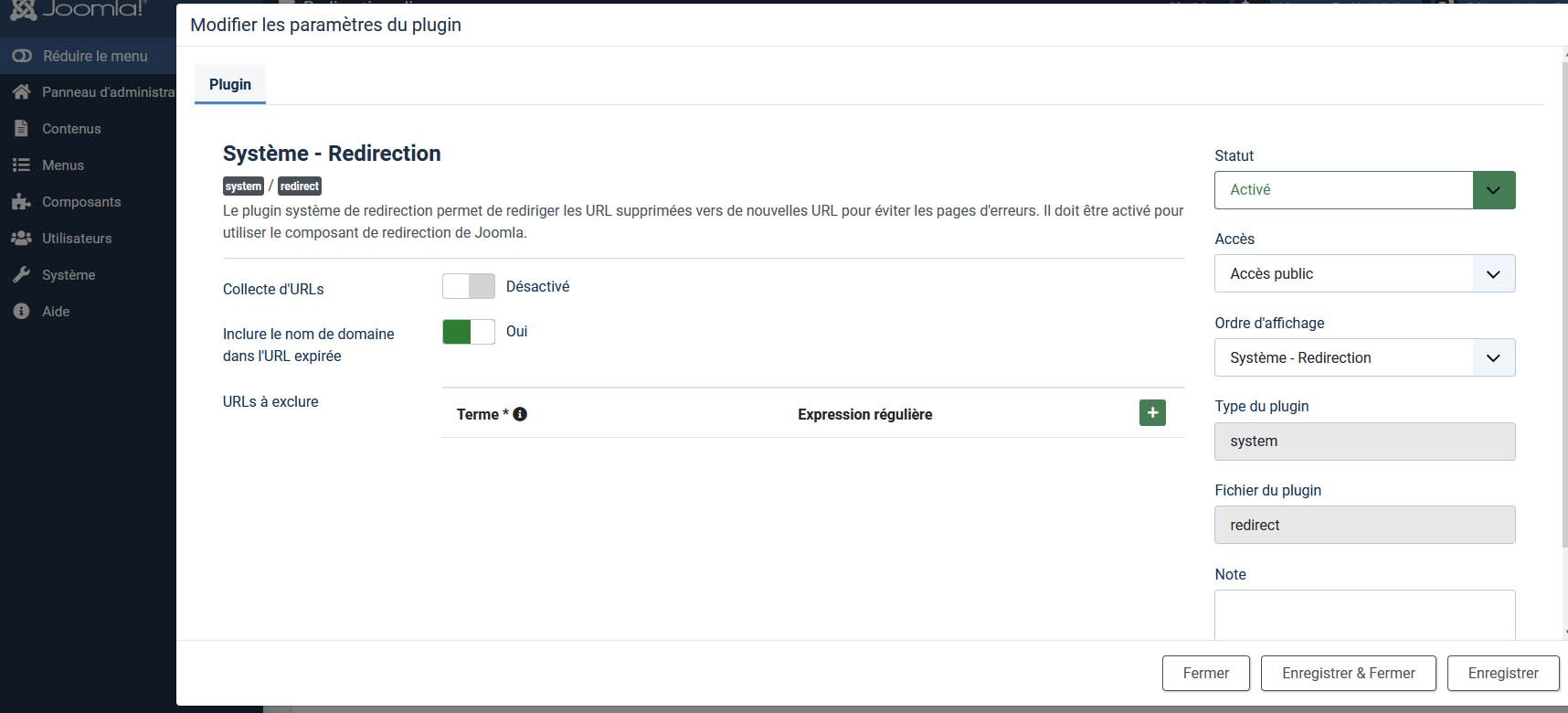
Task: Click the Note text area
Action: click(x=1364, y=614)
